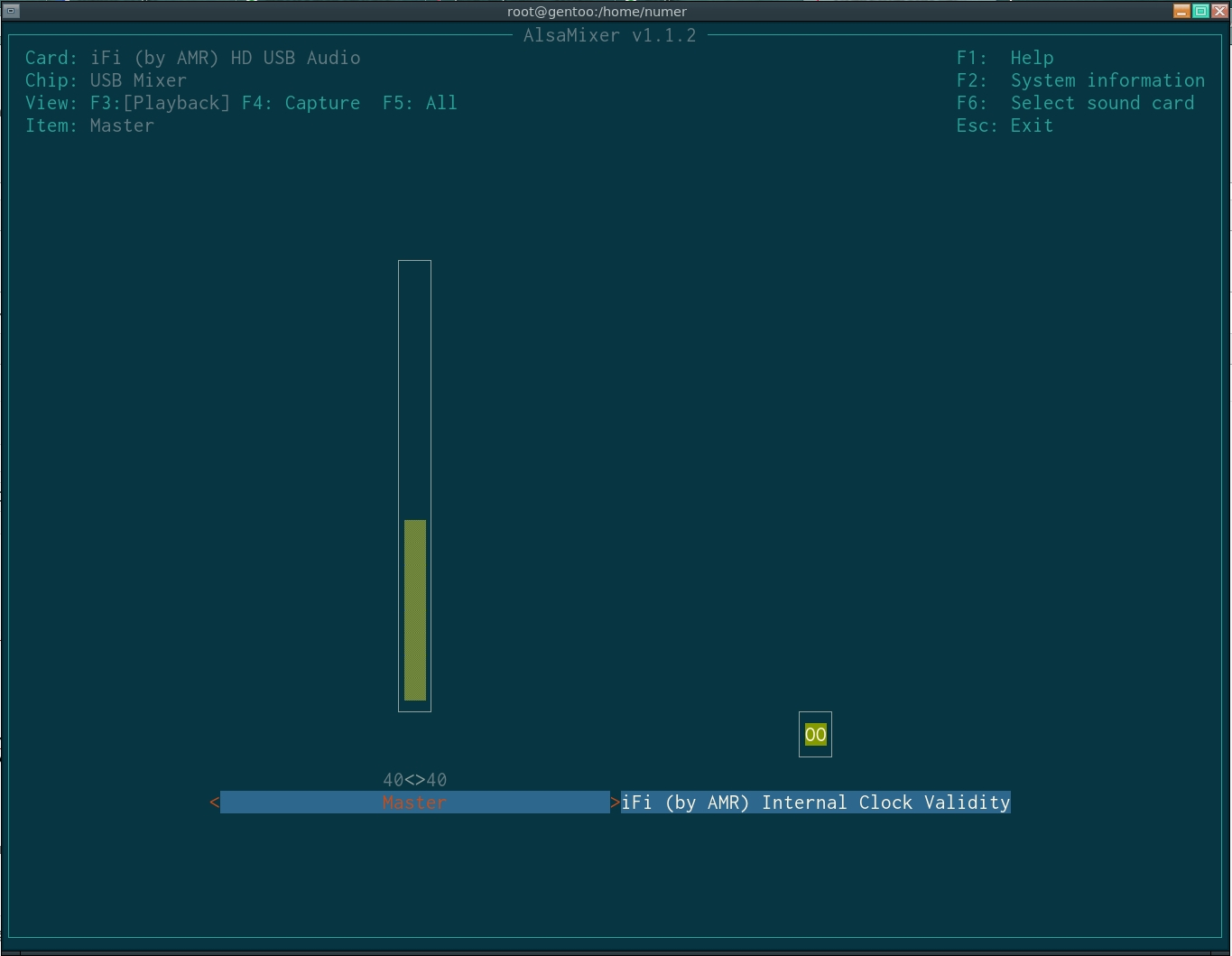Click the left arrow before Master
The image size is (1232, 956).
click(x=214, y=803)
